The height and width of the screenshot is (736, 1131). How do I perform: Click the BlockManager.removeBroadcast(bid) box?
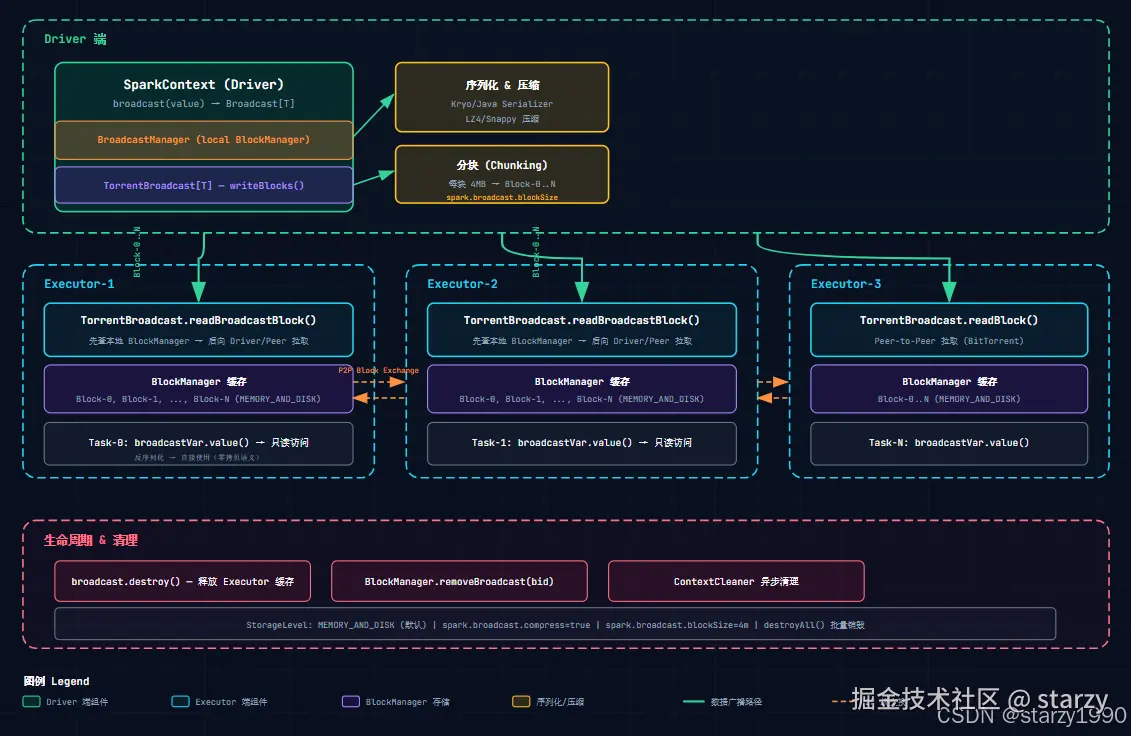pos(459,581)
